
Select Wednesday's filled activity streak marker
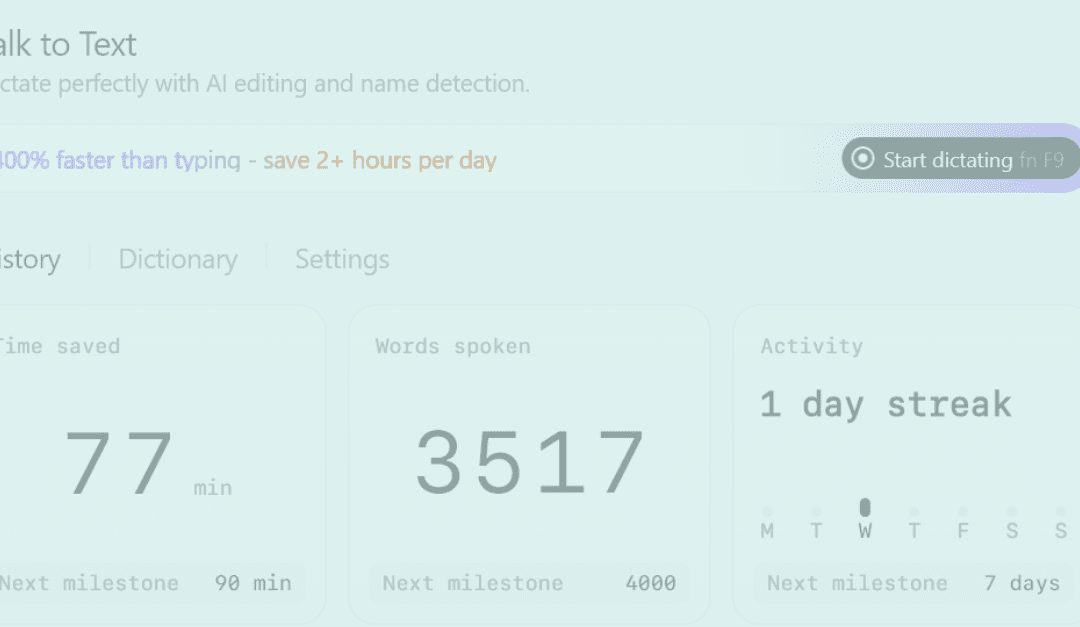pos(864,508)
